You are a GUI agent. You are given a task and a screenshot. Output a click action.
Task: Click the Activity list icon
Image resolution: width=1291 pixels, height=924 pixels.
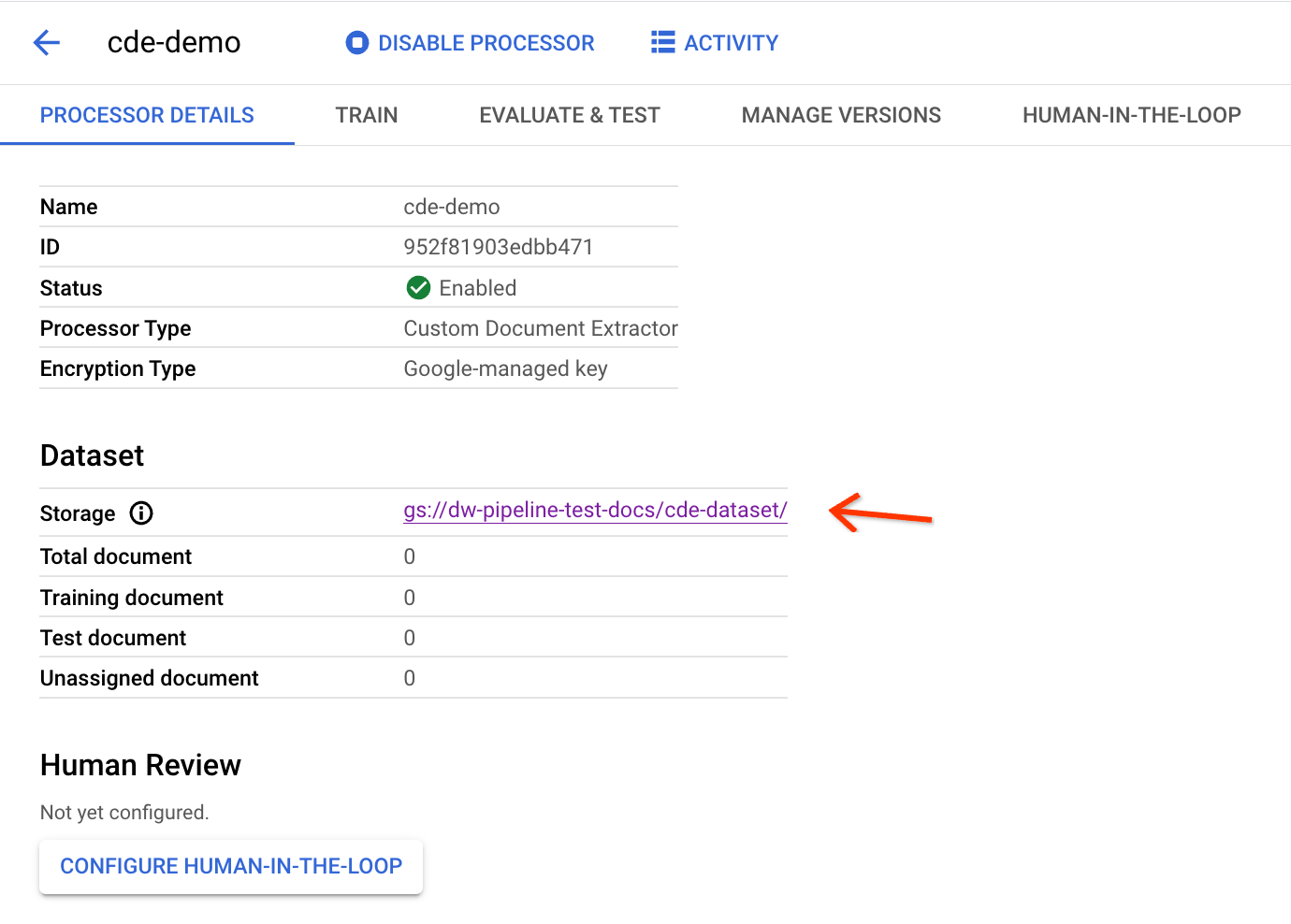coord(662,43)
